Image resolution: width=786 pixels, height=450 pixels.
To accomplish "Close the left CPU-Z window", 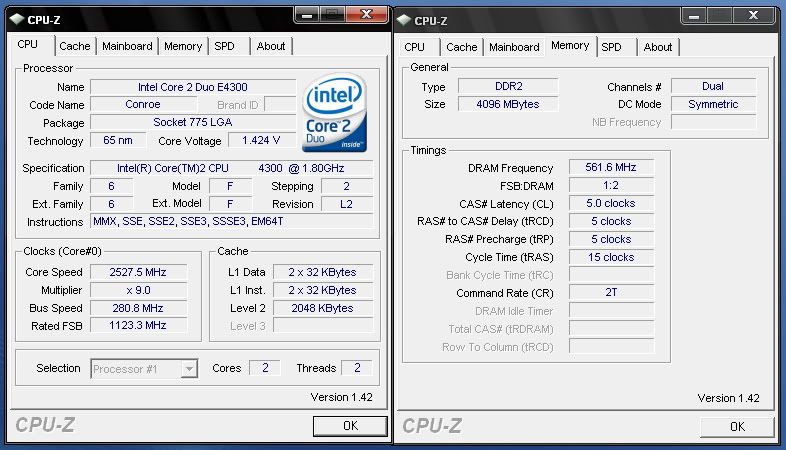I will (x=367, y=15).
